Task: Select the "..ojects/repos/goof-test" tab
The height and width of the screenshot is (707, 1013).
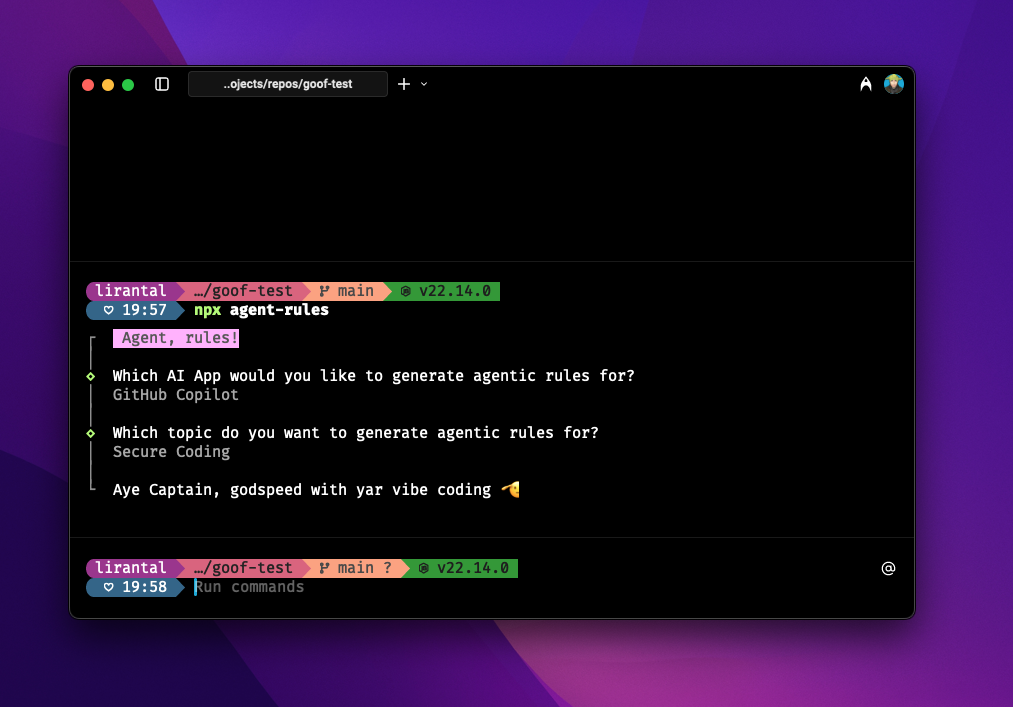Action: (x=288, y=84)
